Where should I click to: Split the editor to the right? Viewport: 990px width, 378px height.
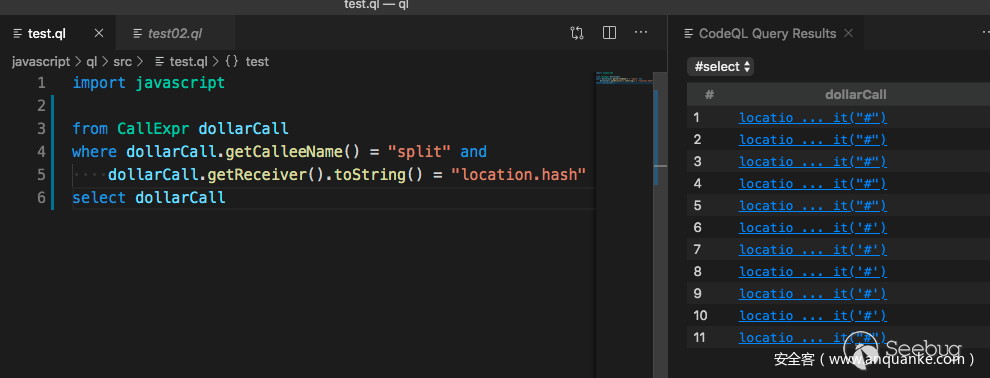coord(609,33)
